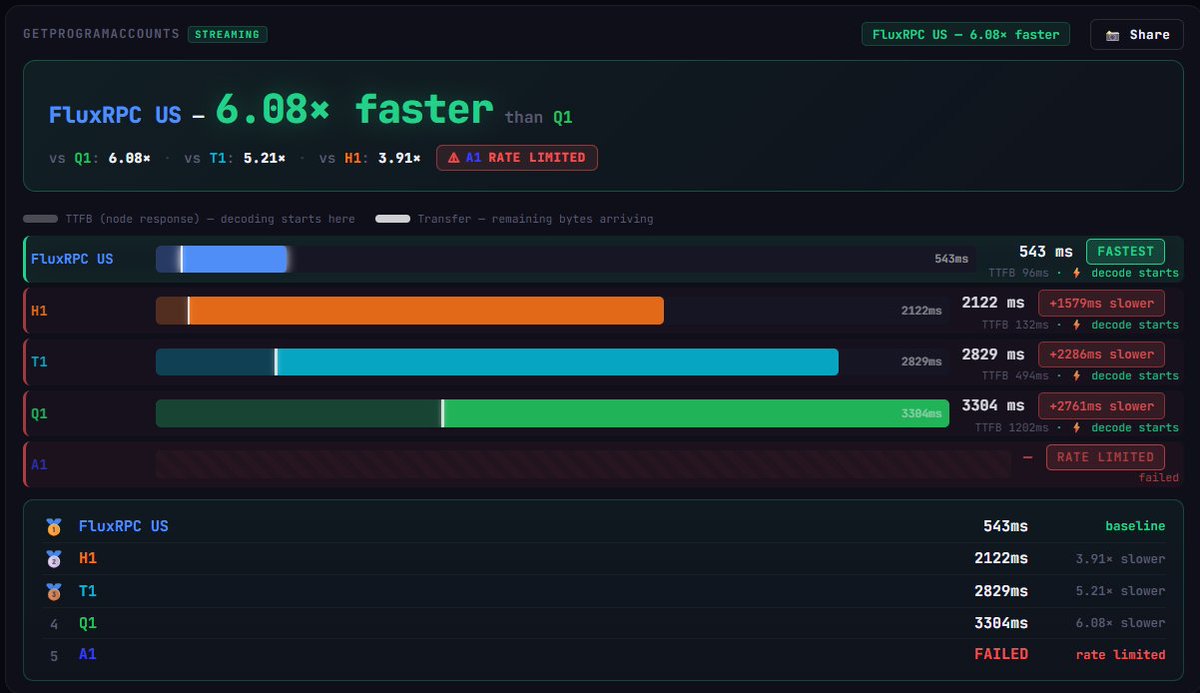Click the 'vs H1: 3.91×' summary text
Viewport: 1200px width, 693px height.
tap(370, 158)
